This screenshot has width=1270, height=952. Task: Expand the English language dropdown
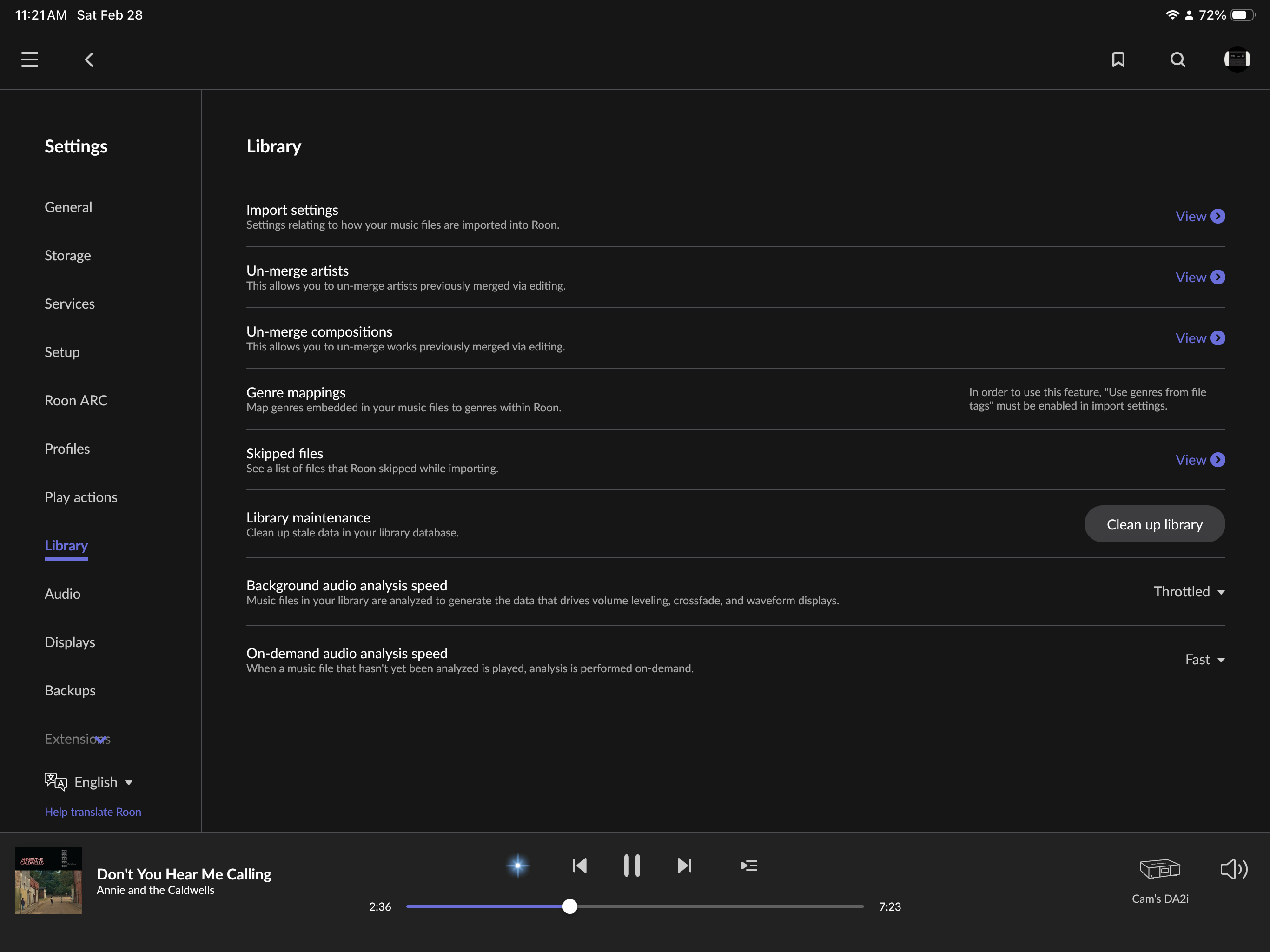coord(103,782)
